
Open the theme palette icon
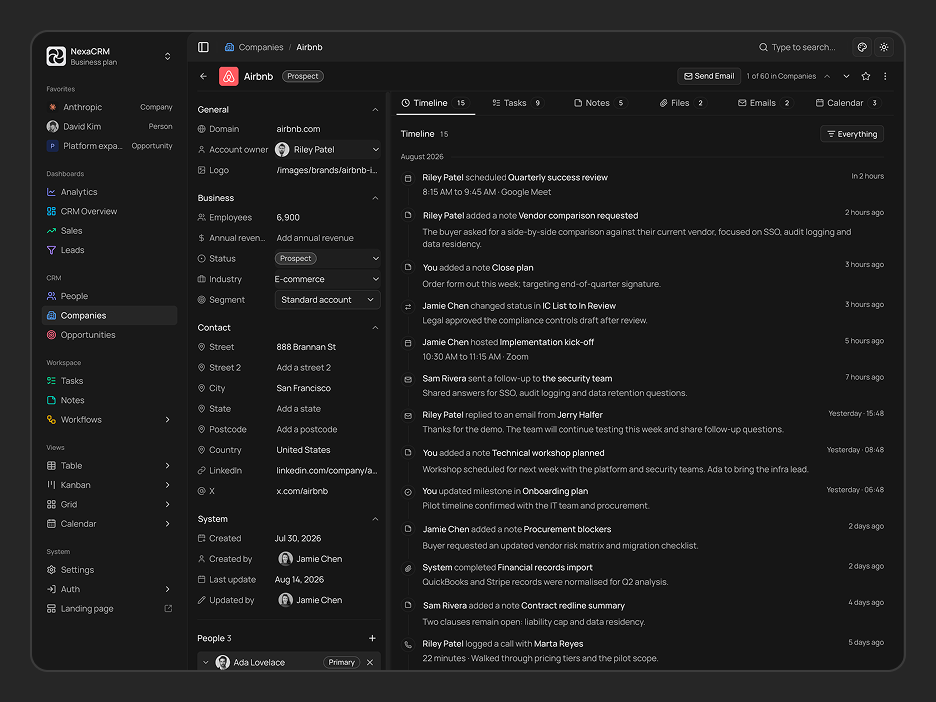point(862,47)
